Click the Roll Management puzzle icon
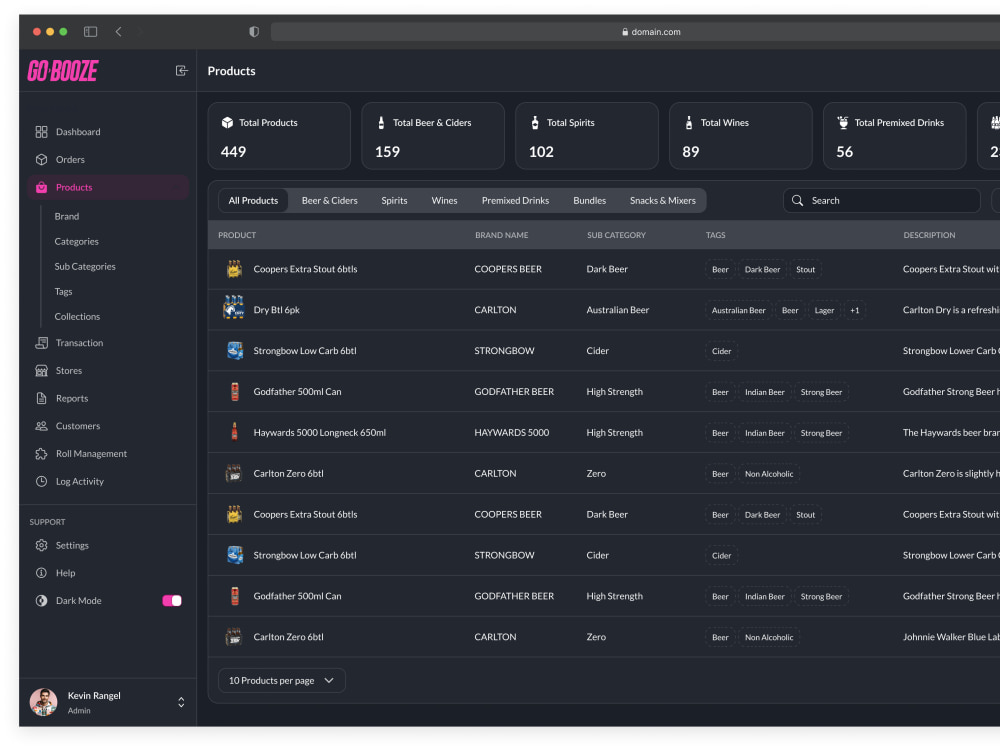1000x750 pixels. pyautogui.click(x=41, y=454)
